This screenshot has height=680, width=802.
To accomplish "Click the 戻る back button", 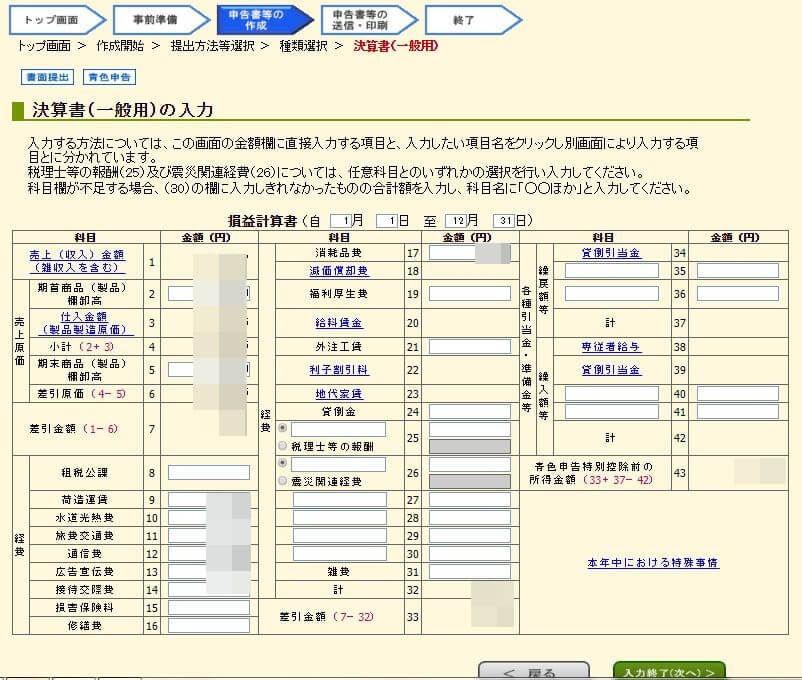I will pyautogui.click(x=533, y=671).
